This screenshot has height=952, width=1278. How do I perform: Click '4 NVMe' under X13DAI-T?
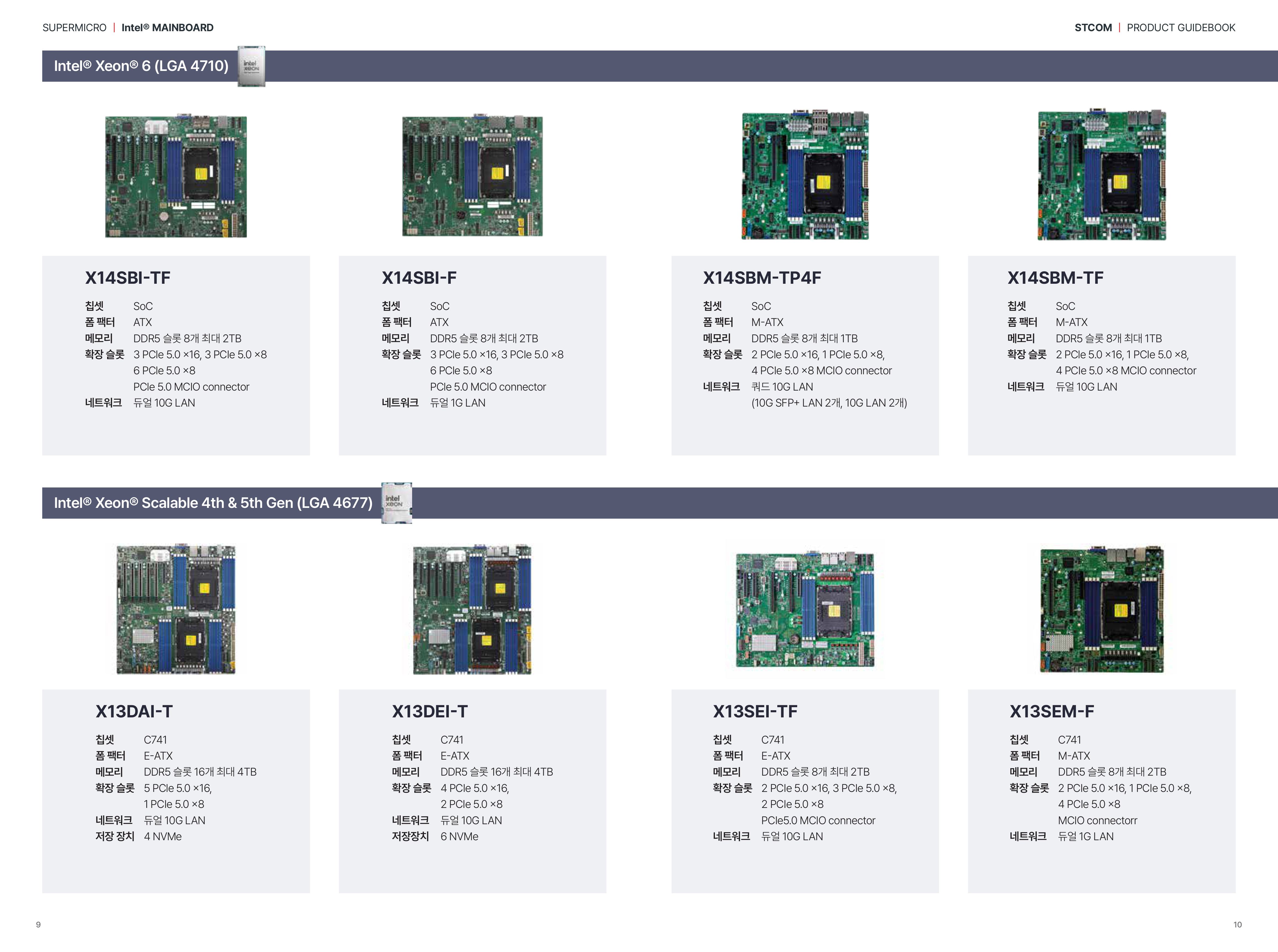[163, 836]
